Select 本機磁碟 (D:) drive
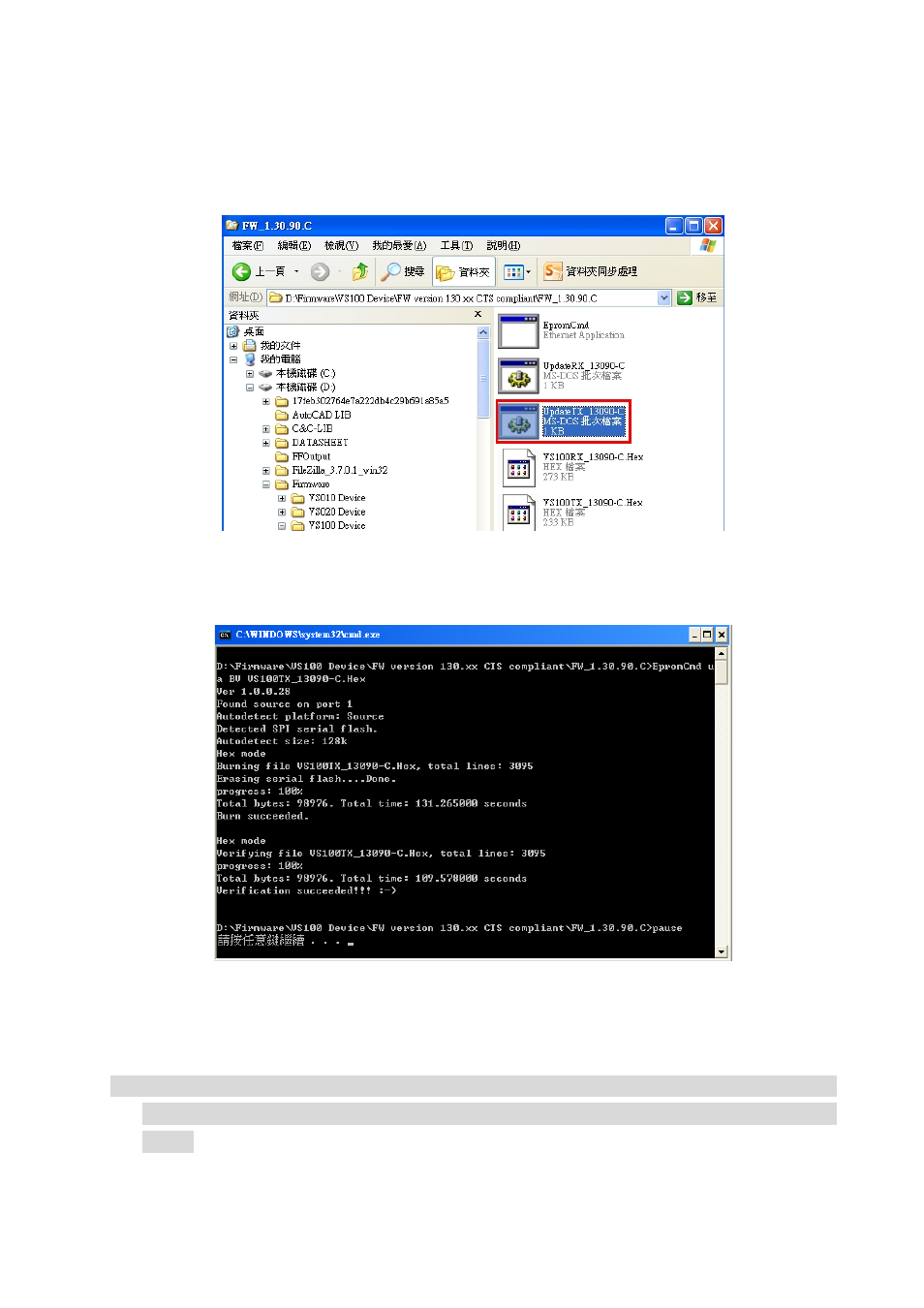924x1308 pixels. point(305,388)
